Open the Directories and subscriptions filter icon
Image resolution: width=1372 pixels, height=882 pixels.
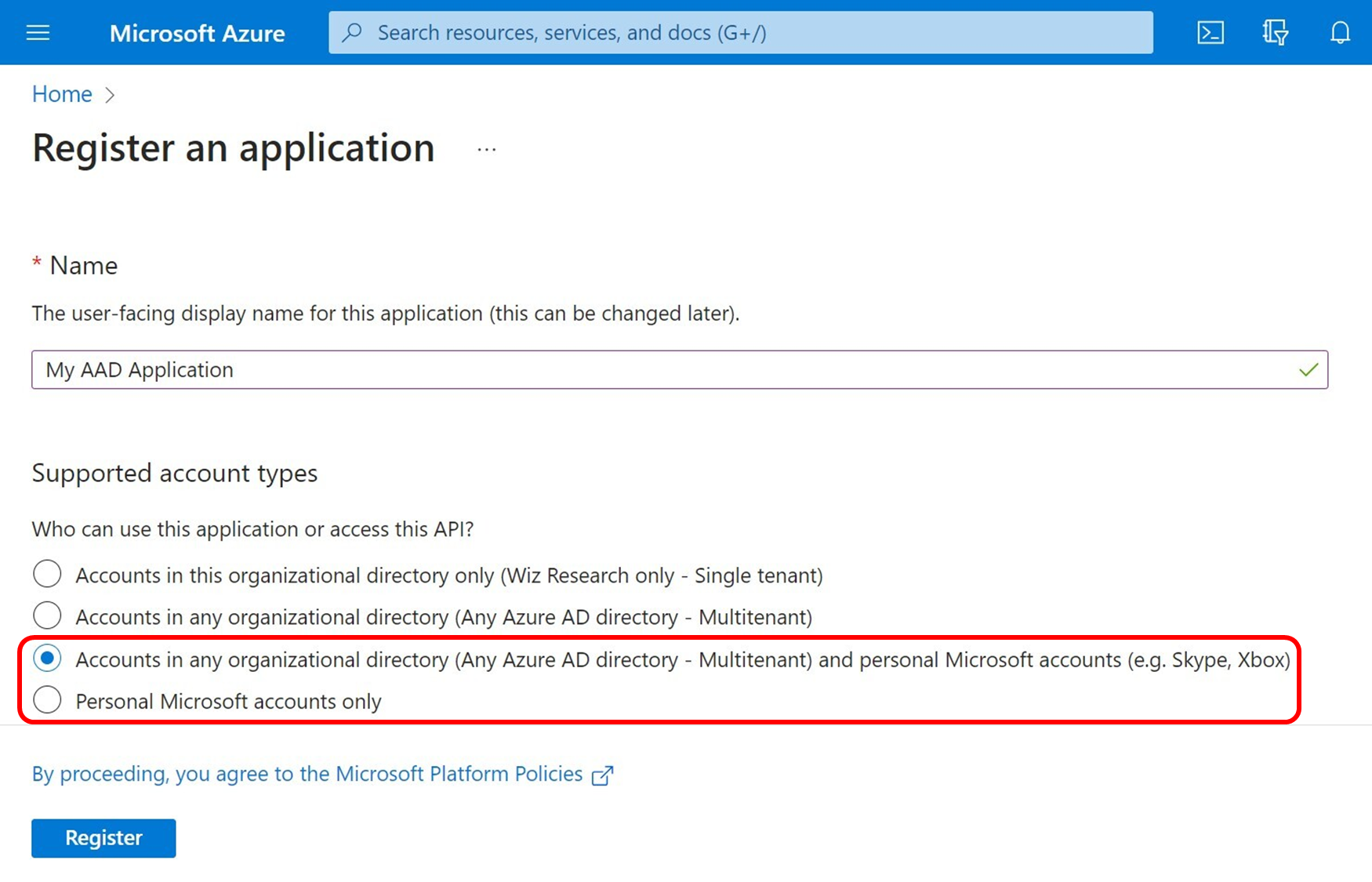pyautogui.click(x=1275, y=32)
